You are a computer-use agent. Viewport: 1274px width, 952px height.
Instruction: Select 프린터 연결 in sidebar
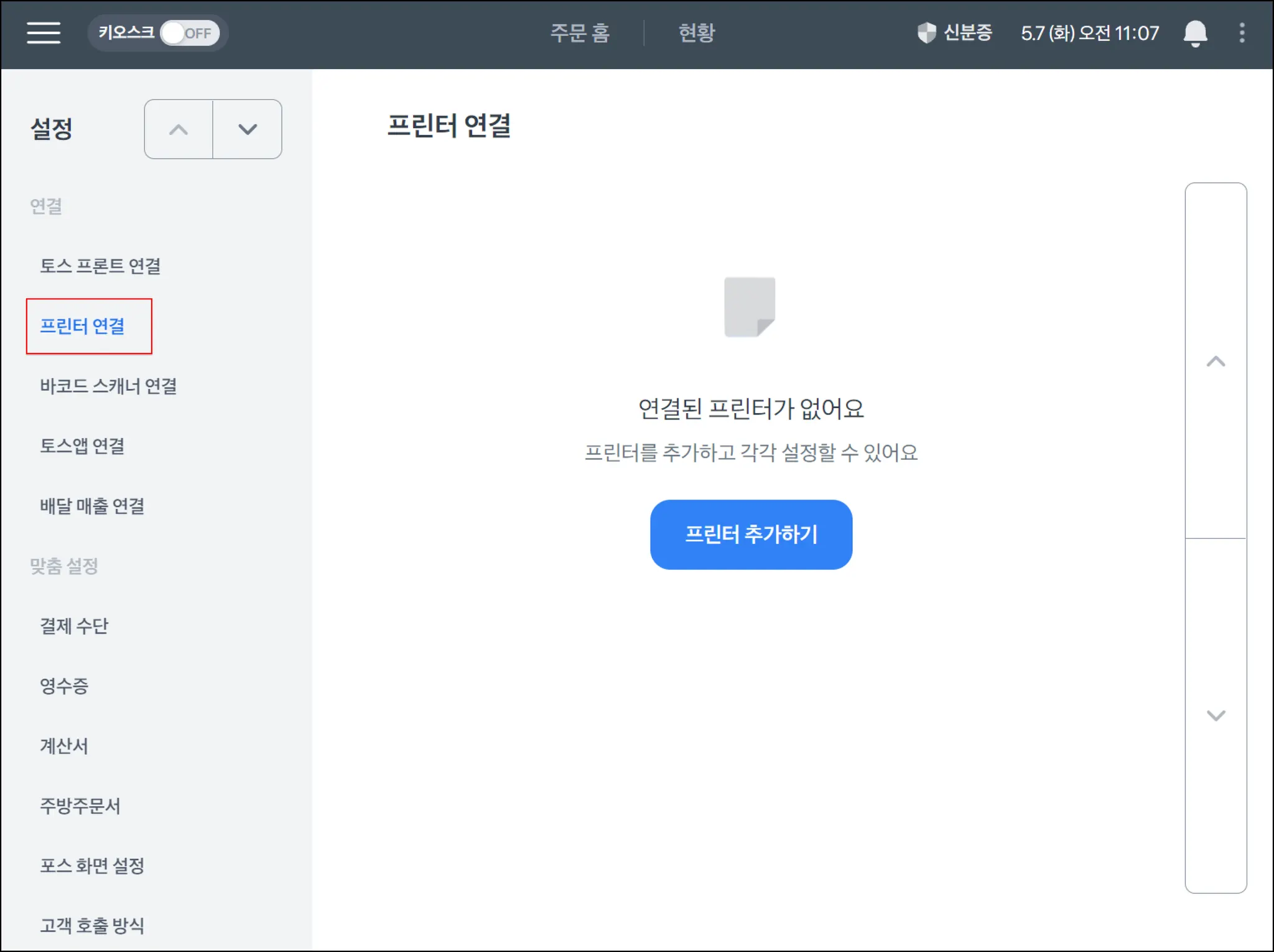coord(83,326)
